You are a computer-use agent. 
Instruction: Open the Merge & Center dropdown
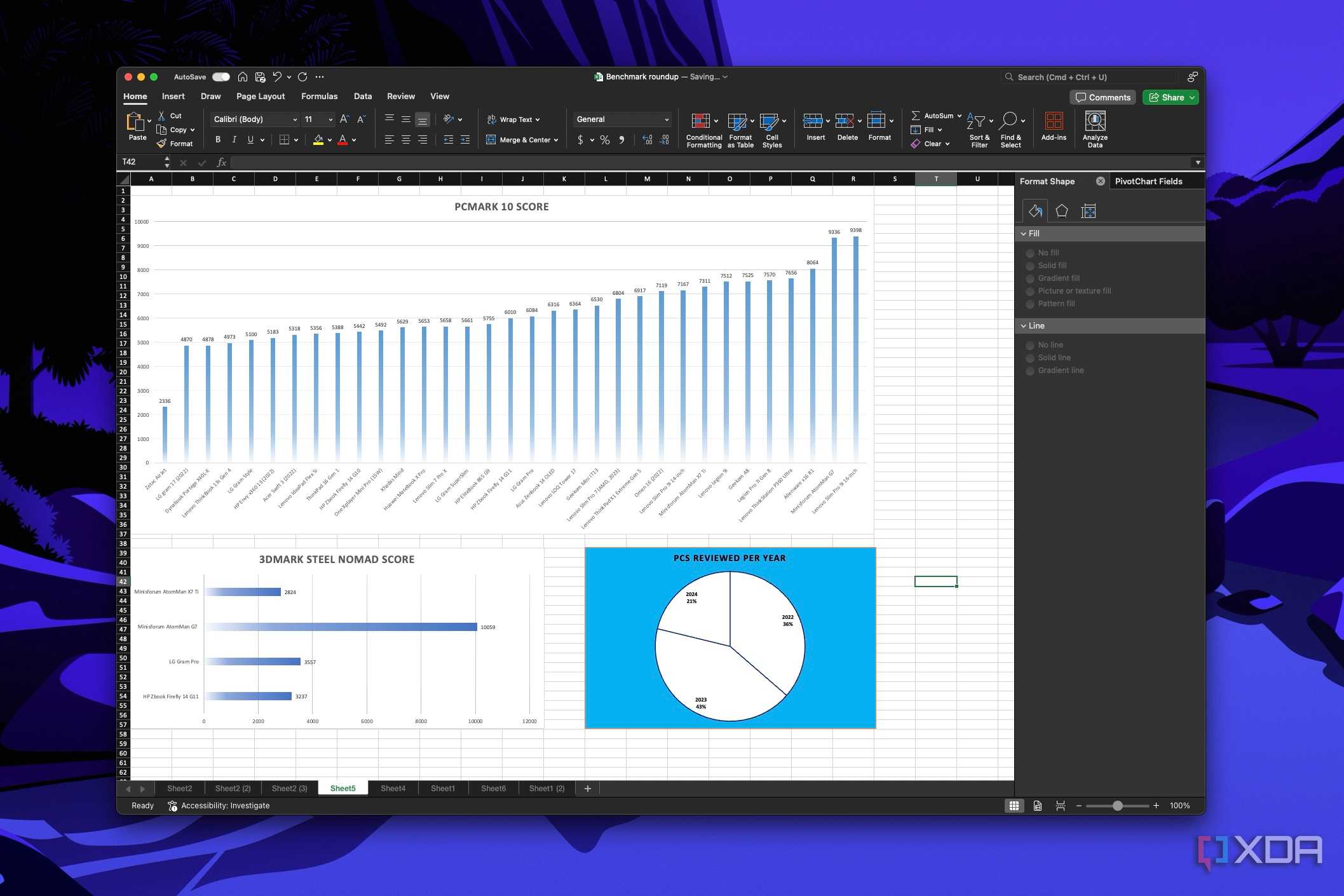pyautogui.click(x=556, y=140)
